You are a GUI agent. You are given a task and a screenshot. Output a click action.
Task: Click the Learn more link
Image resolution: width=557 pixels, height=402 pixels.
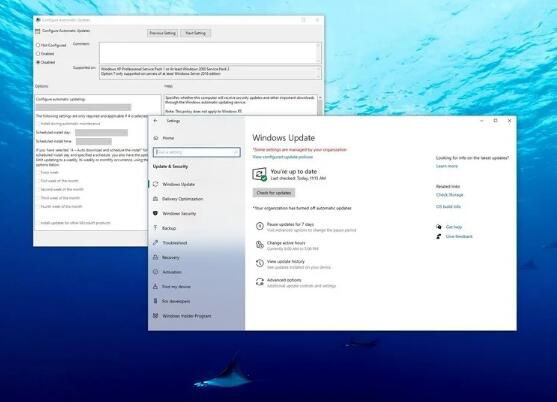pos(447,166)
